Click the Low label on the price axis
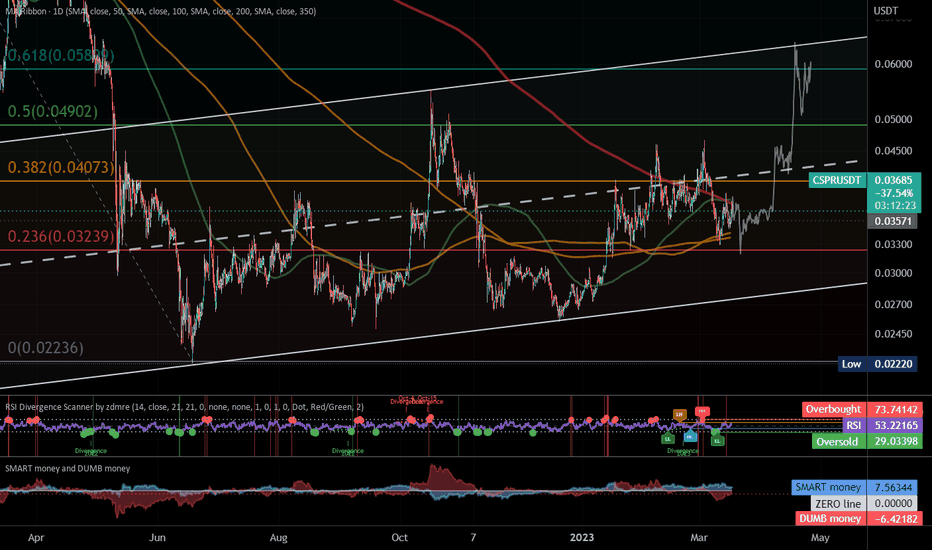932x550 pixels. click(851, 364)
